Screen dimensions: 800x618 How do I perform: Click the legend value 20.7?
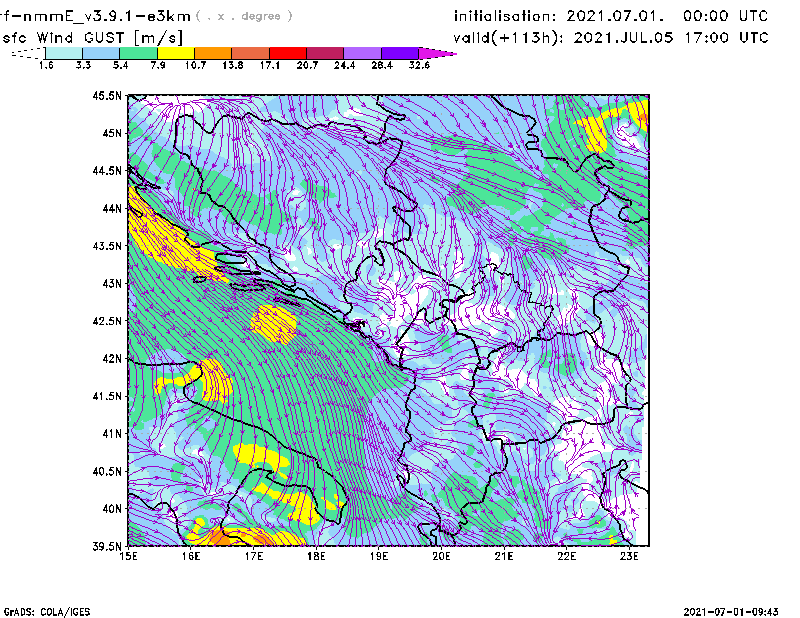pyautogui.click(x=307, y=65)
